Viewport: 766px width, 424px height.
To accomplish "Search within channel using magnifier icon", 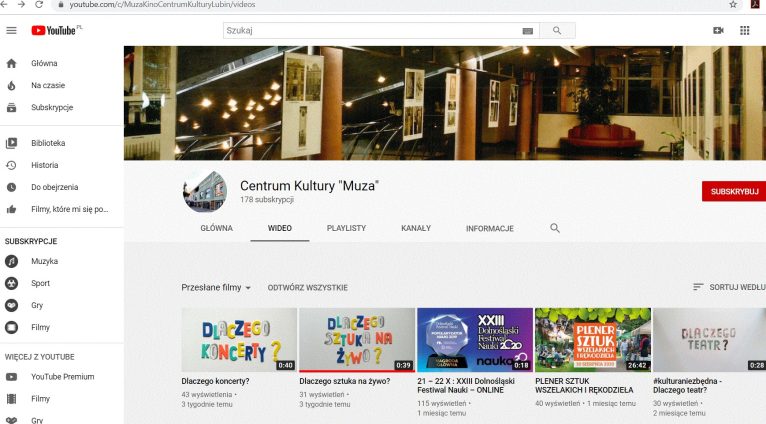I will tap(555, 228).
